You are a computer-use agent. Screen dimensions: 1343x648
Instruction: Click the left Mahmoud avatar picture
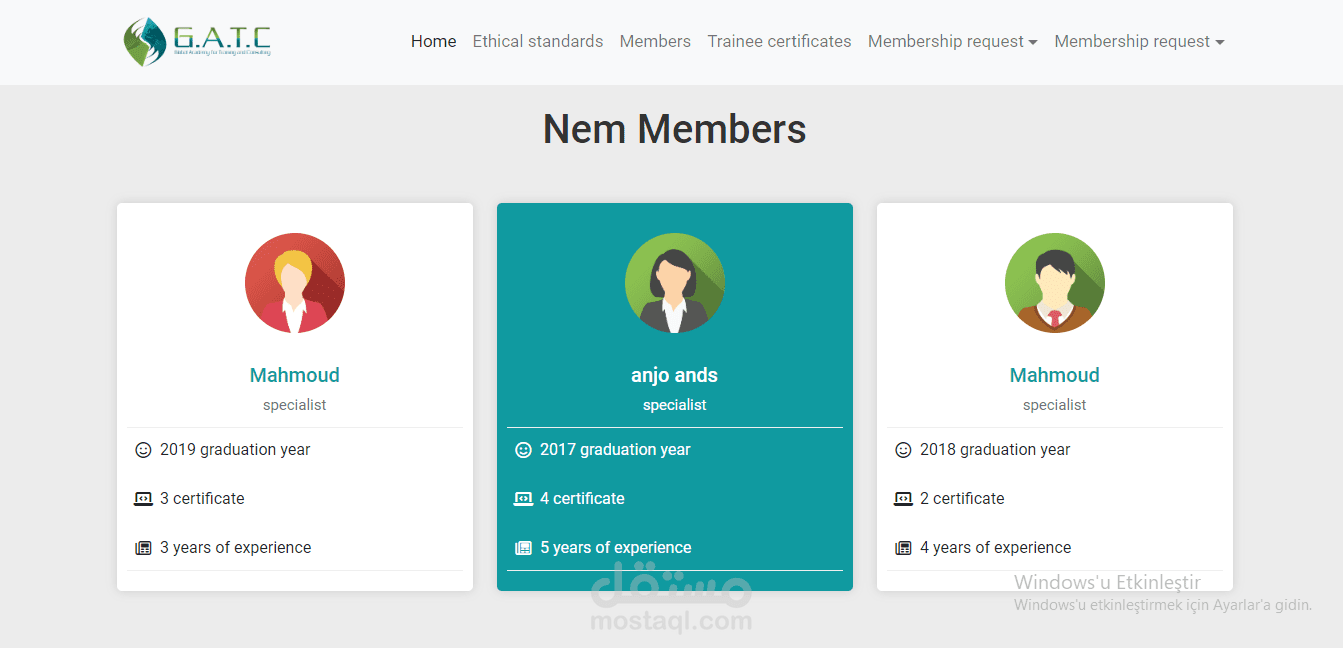[294, 283]
